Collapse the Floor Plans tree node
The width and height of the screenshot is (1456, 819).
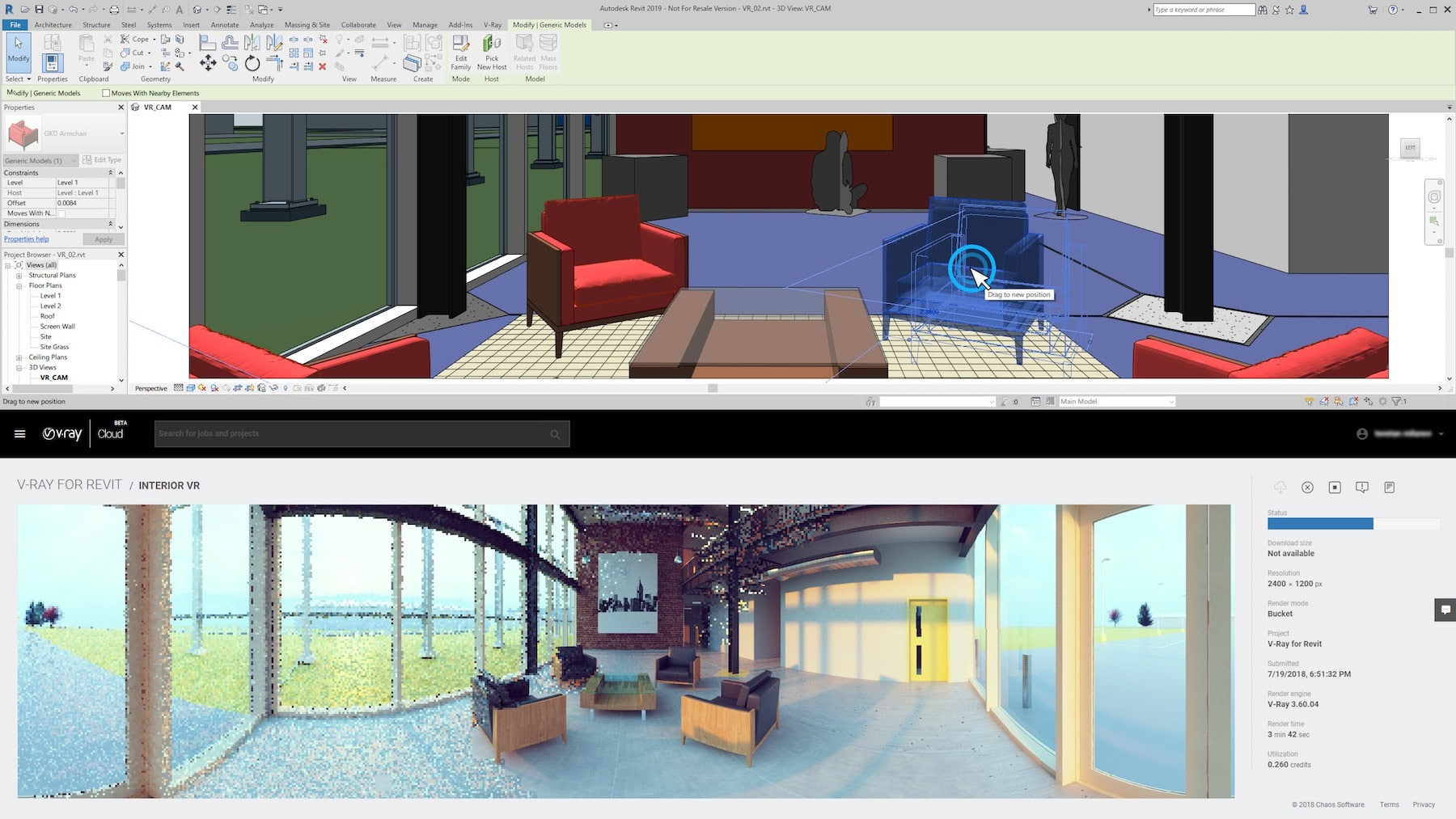pyautogui.click(x=19, y=285)
